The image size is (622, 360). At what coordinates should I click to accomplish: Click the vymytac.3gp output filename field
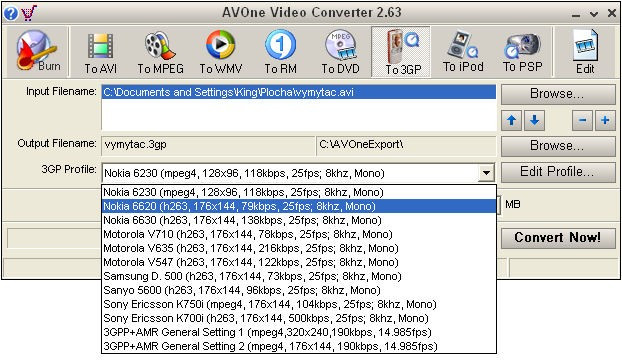(x=208, y=145)
